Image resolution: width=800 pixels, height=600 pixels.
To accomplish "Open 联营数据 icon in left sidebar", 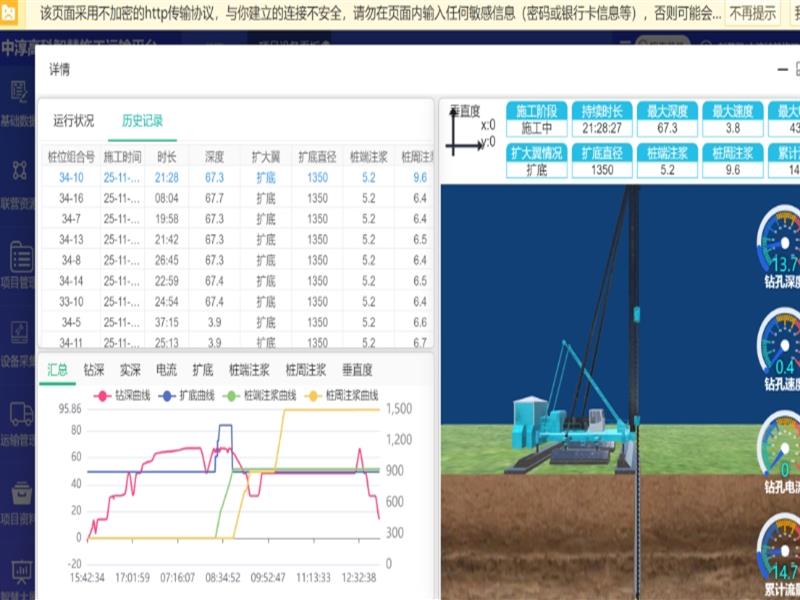I will coord(20,170).
